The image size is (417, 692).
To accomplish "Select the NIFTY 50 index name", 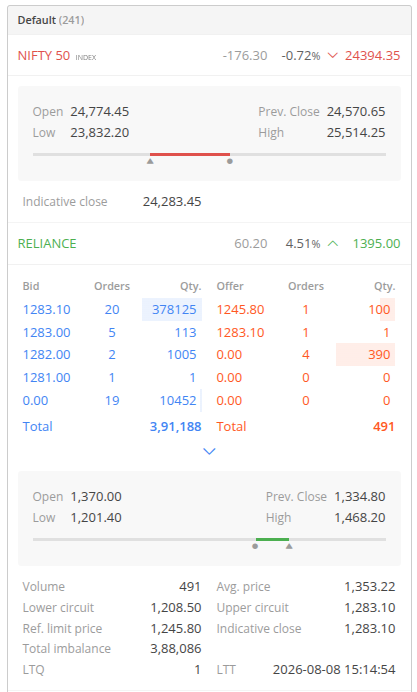I will [x=44, y=56].
